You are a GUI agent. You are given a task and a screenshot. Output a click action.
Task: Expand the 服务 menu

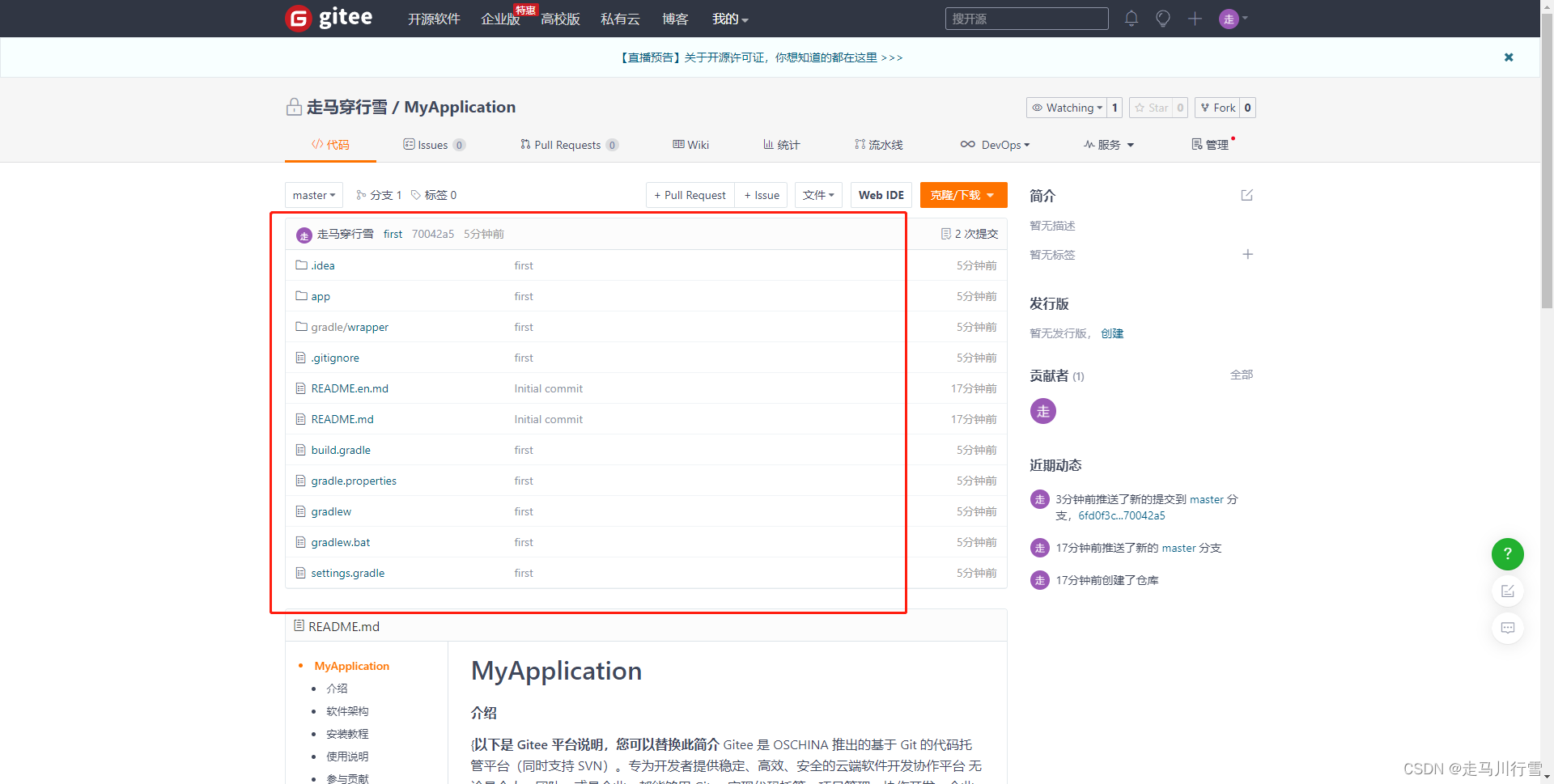click(1109, 145)
